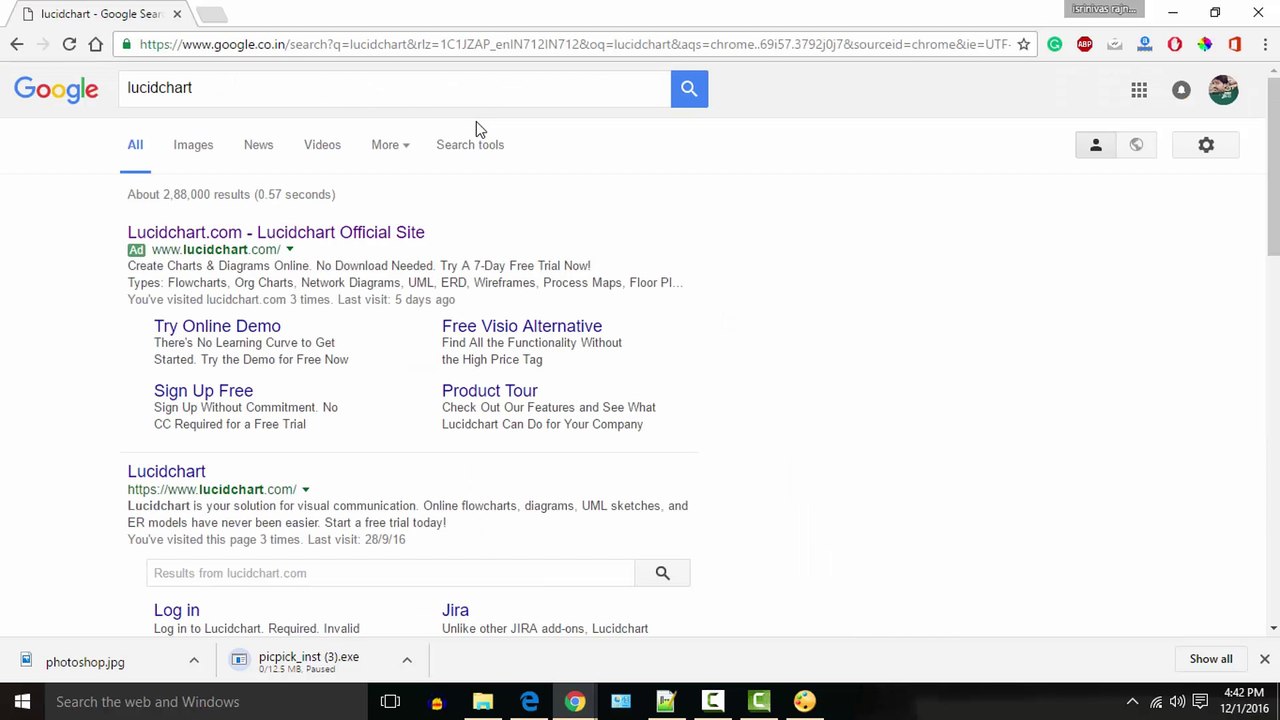Open the paint palette app on taskbar
1280x720 pixels.
click(x=805, y=701)
